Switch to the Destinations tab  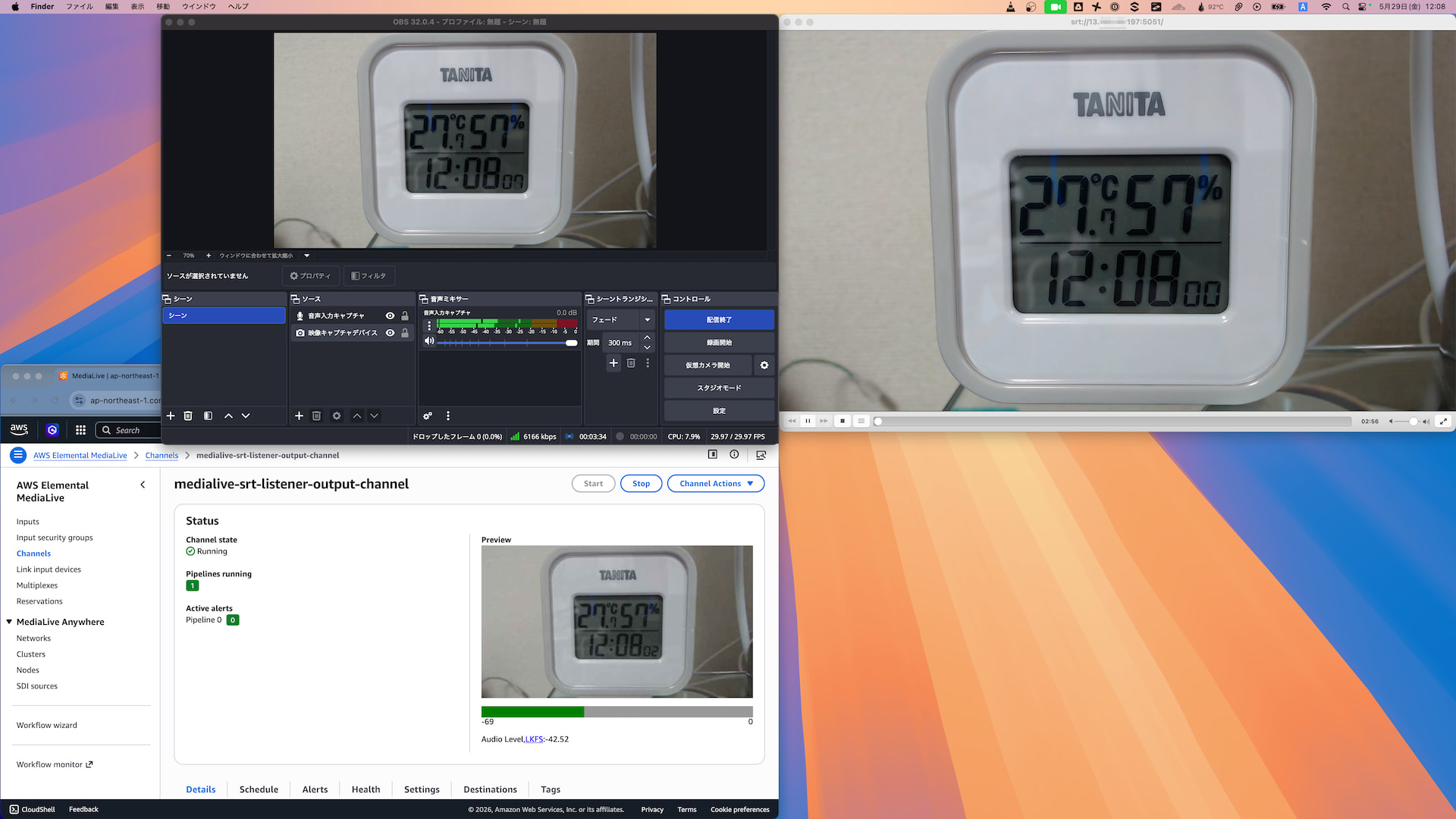pos(491,789)
